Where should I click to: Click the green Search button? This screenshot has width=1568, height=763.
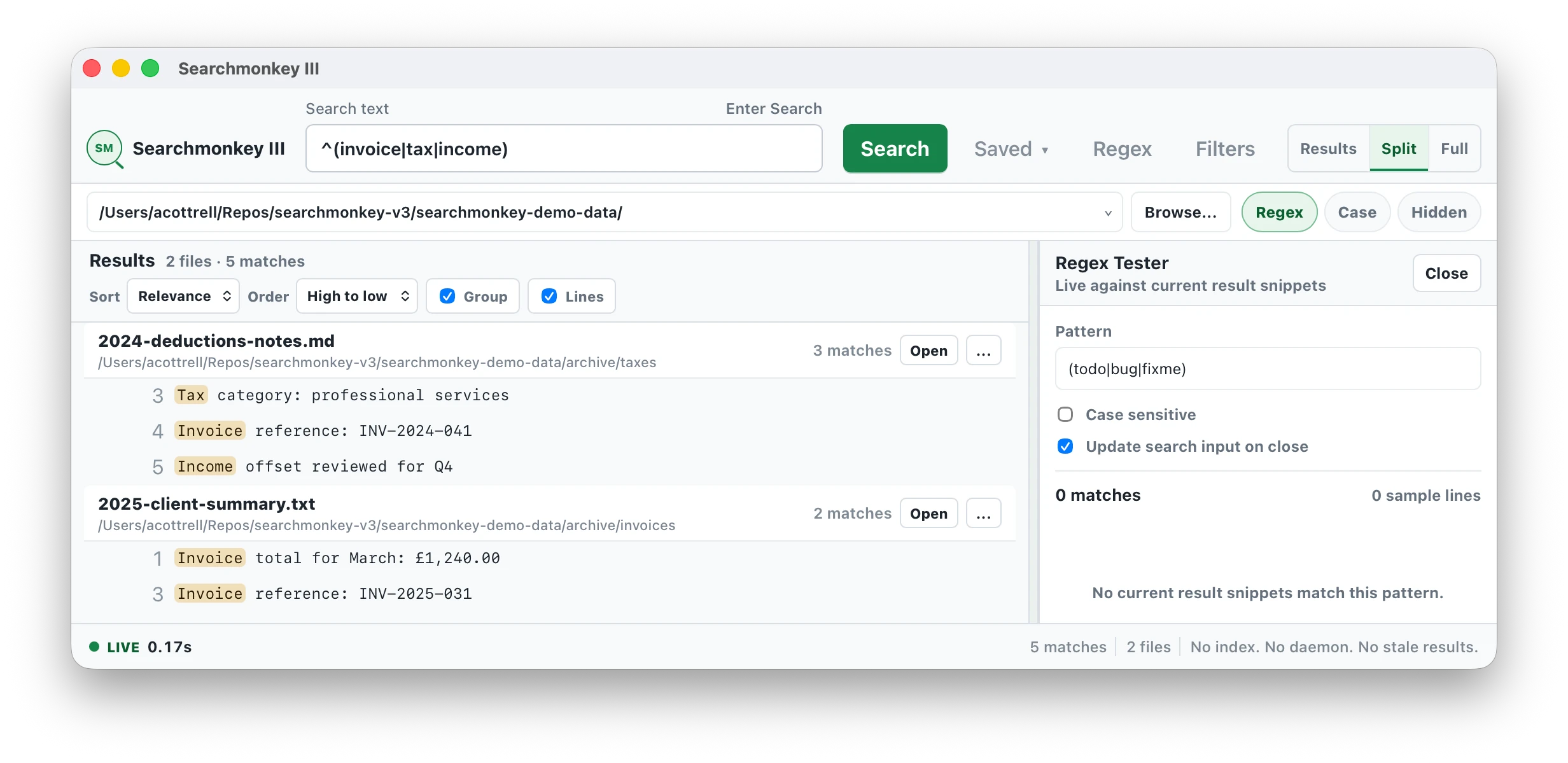895,148
